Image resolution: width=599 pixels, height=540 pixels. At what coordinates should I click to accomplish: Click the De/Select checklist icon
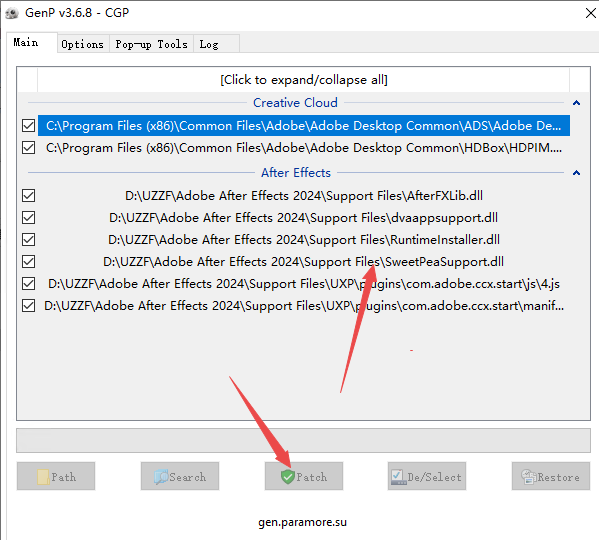click(398, 477)
